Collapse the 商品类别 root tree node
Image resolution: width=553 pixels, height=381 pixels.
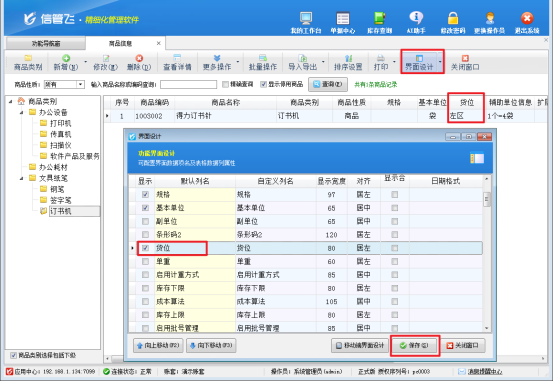(x=11, y=102)
